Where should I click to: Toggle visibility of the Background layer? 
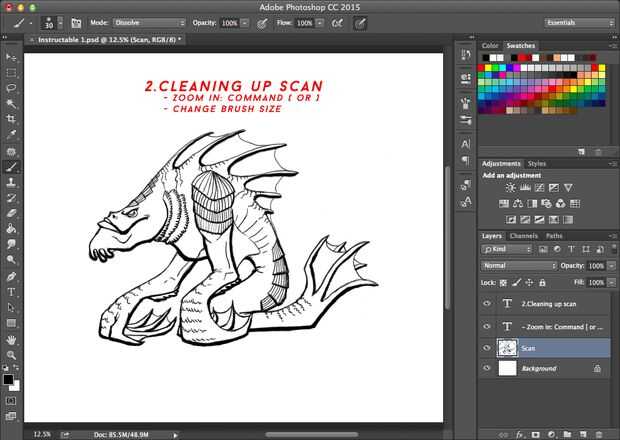click(x=487, y=369)
